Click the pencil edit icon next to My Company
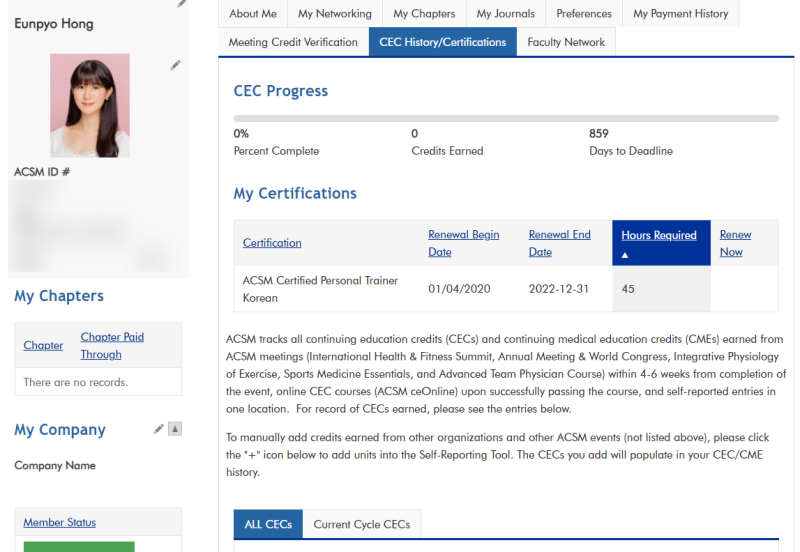This screenshot has width=800, height=552. coord(159,429)
